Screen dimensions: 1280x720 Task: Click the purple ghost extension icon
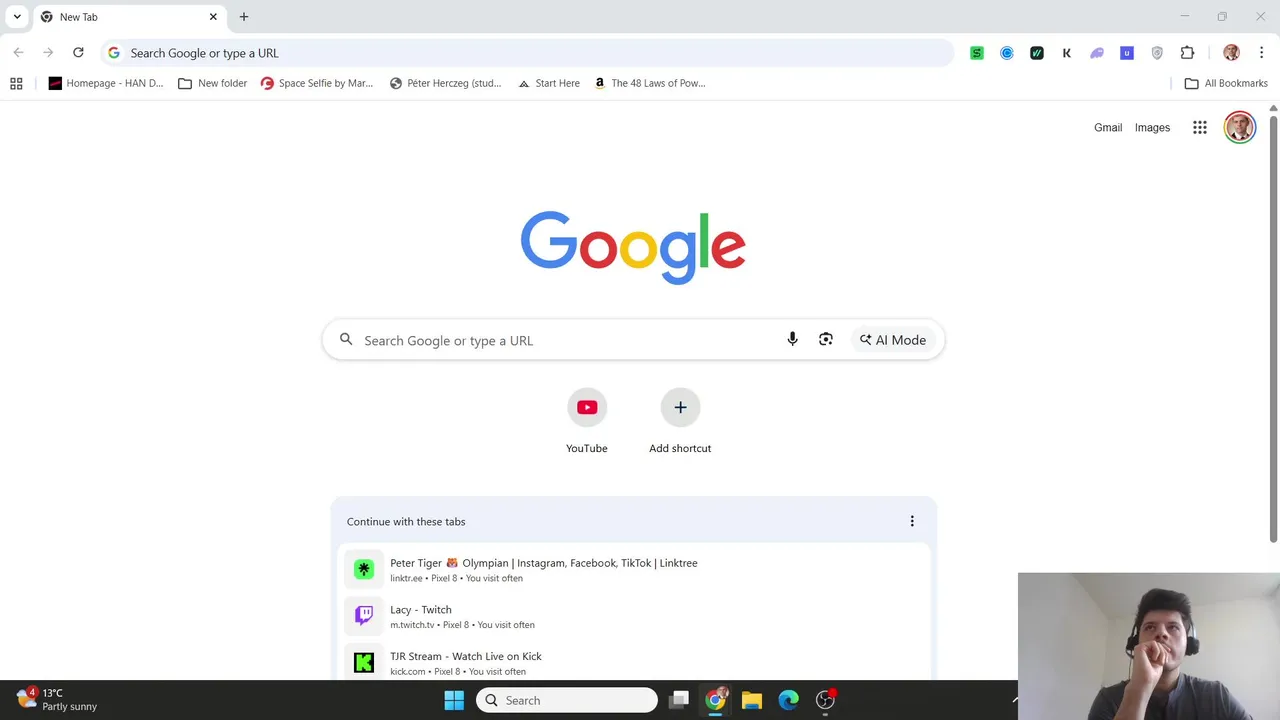(x=1097, y=53)
